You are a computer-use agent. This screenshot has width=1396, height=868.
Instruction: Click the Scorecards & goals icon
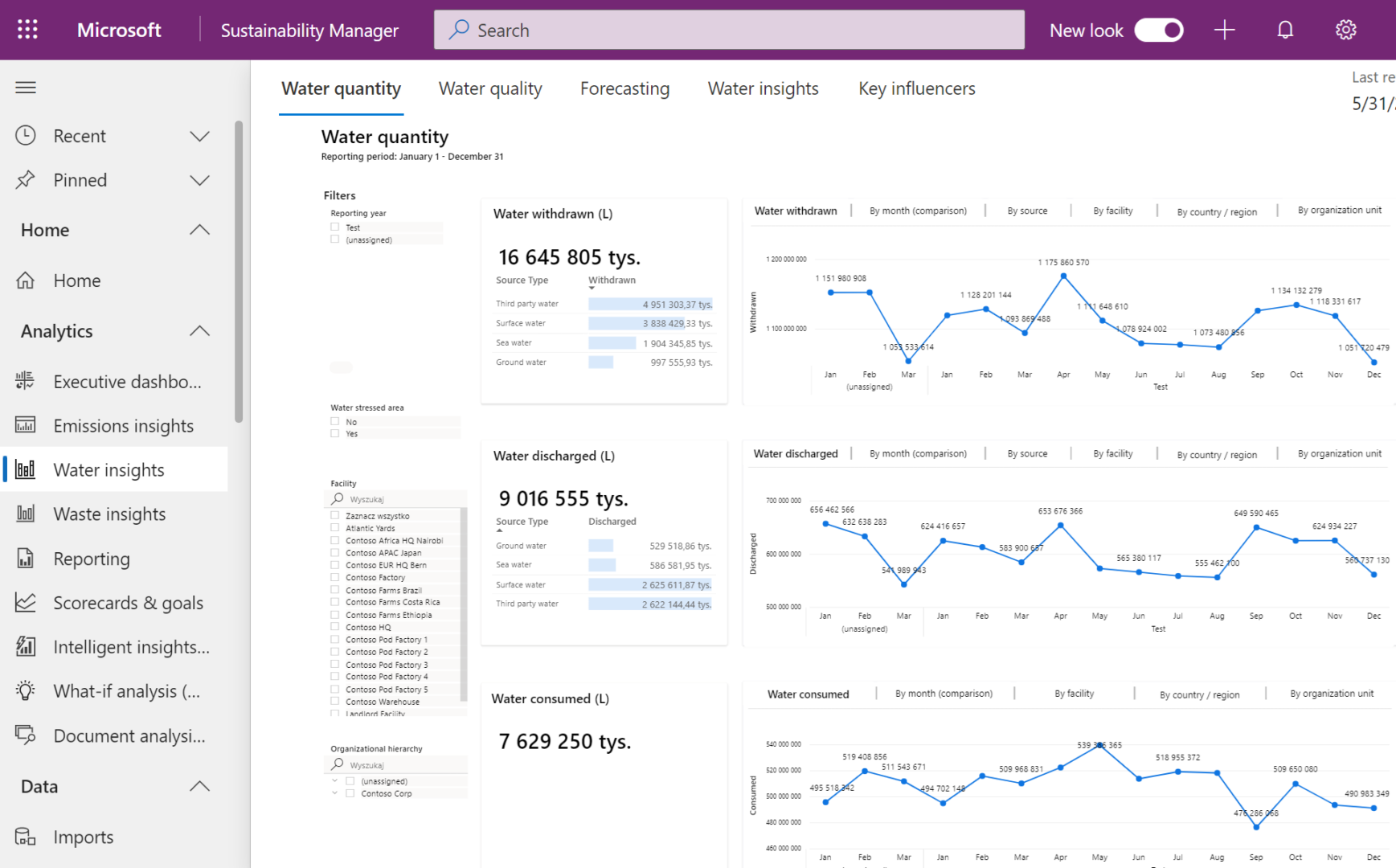pyautogui.click(x=26, y=602)
